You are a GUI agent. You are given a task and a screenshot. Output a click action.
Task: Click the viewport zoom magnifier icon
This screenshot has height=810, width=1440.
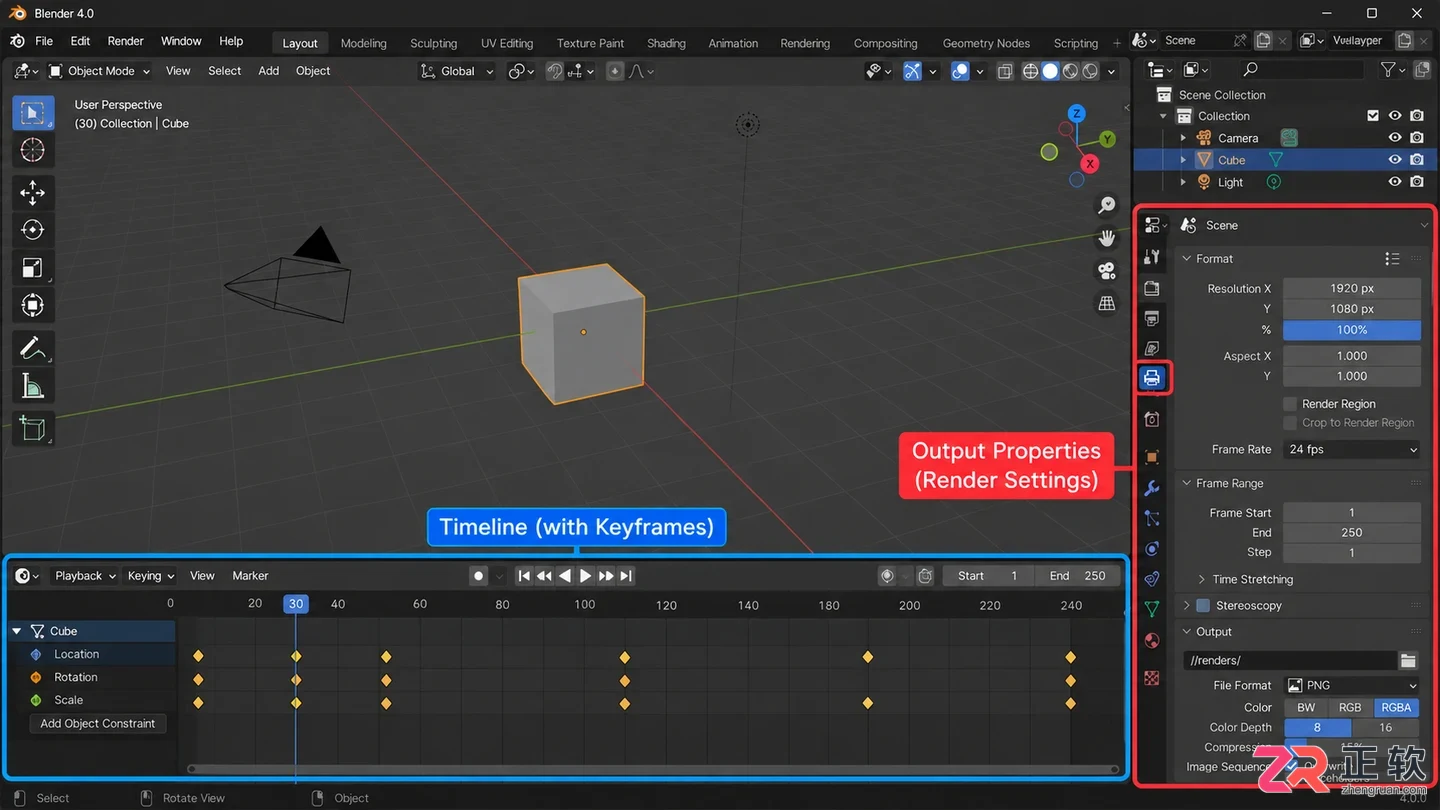[1107, 205]
